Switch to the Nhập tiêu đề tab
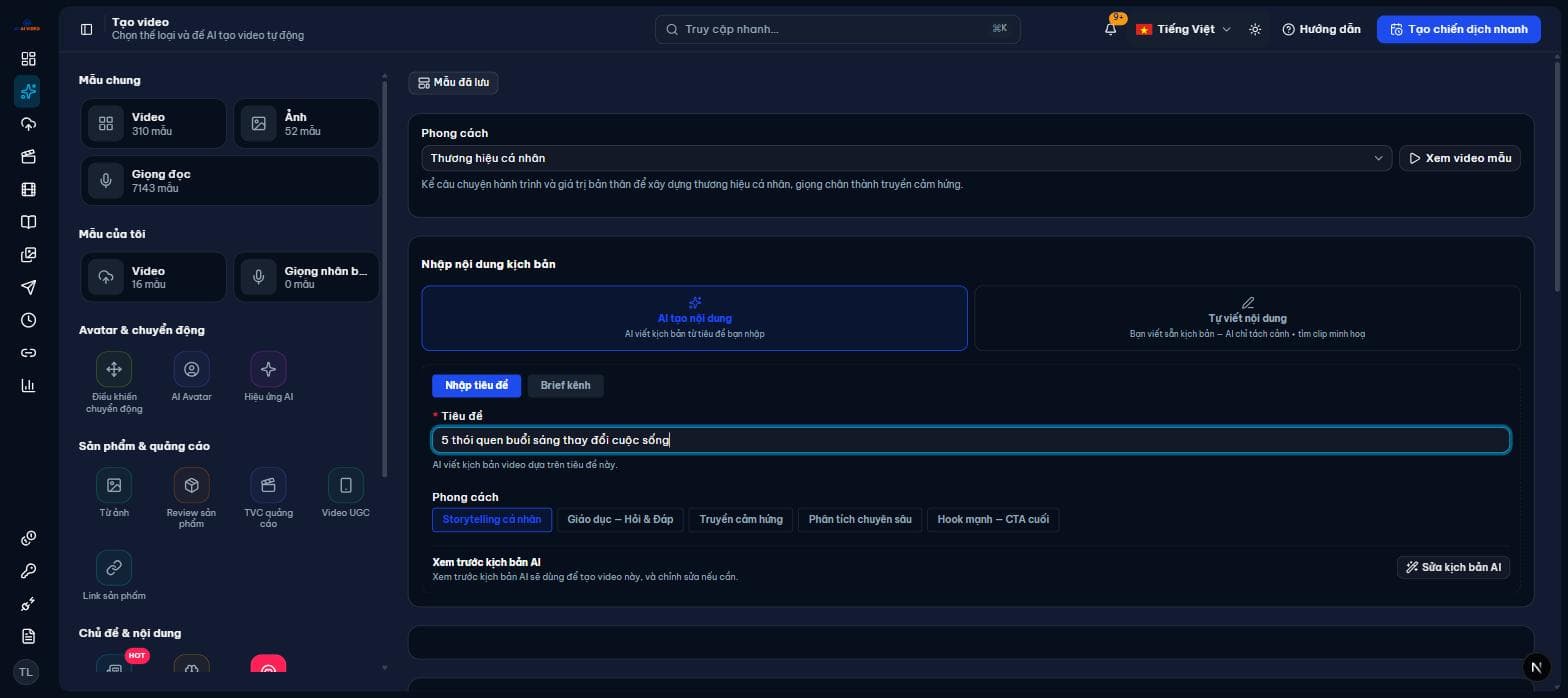The width and height of the screenshot is (1568, 698). pos(476,385)
